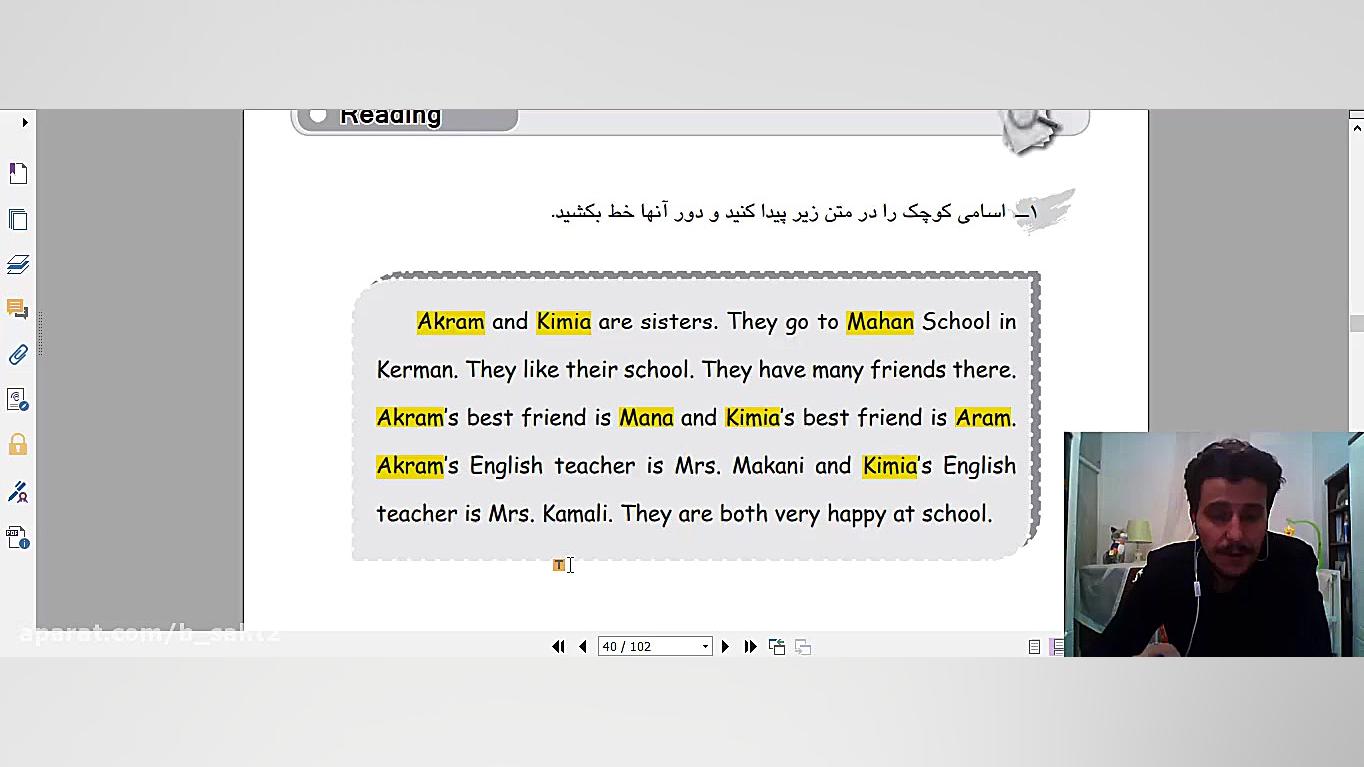
Task: Click the name Kamali in the passage
Action: coord(576,513)
